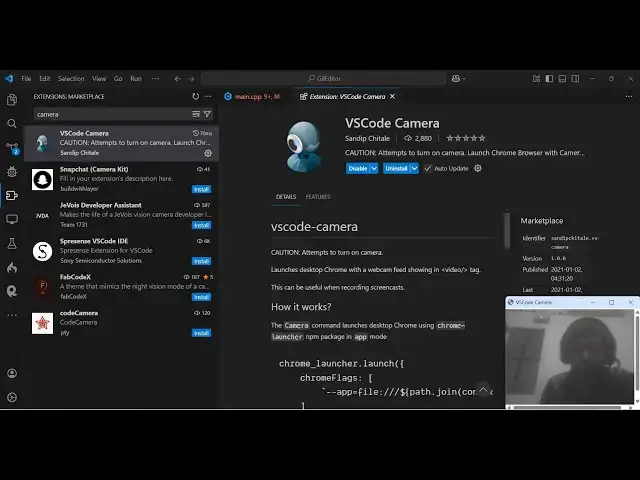Switch to the FEATURES tab
The width and height of the screenshot is (640, 480).
(x=318, y=197)
